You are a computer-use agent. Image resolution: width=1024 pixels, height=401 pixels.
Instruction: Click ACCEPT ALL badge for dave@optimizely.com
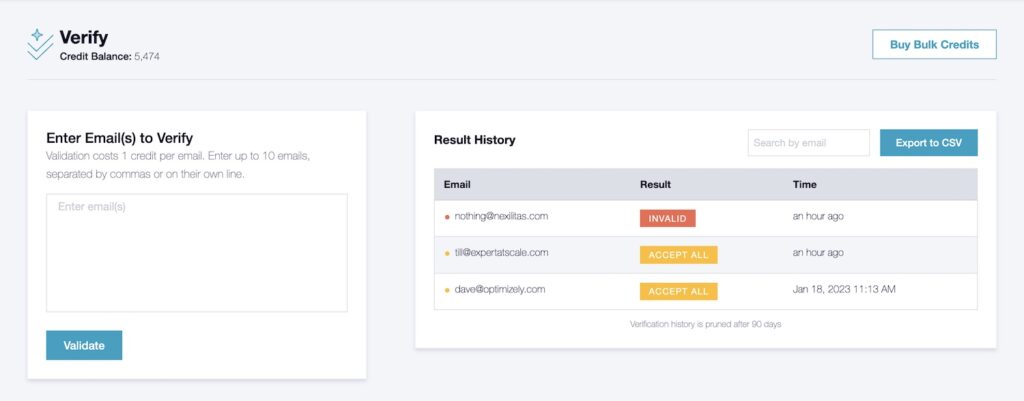coord(679,291)
